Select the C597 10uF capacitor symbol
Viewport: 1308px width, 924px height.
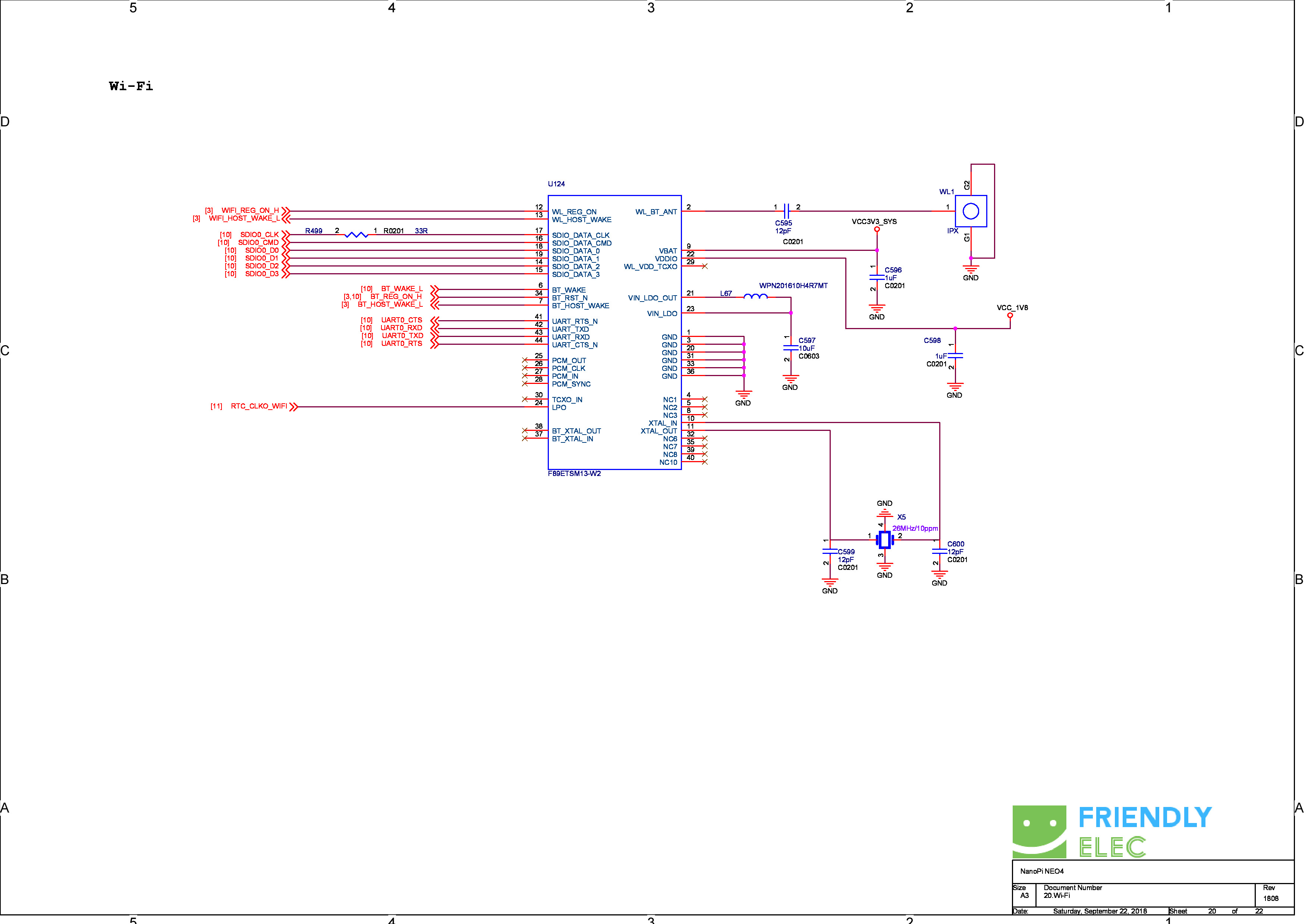pos(791,347)
